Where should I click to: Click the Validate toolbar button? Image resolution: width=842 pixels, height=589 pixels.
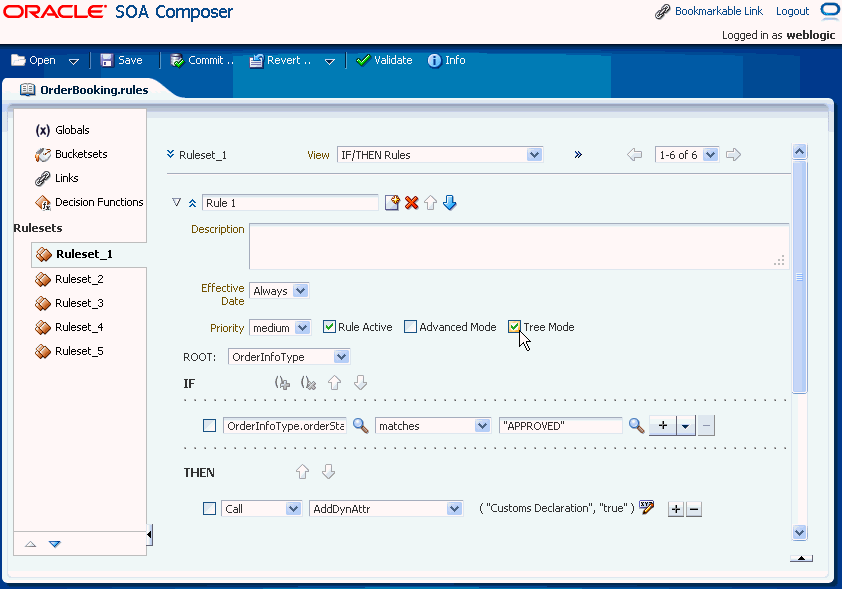384,60
